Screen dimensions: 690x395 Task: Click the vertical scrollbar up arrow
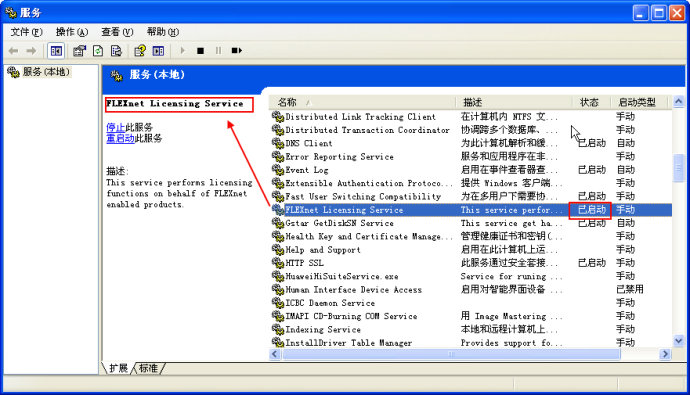tap(679, 102)
